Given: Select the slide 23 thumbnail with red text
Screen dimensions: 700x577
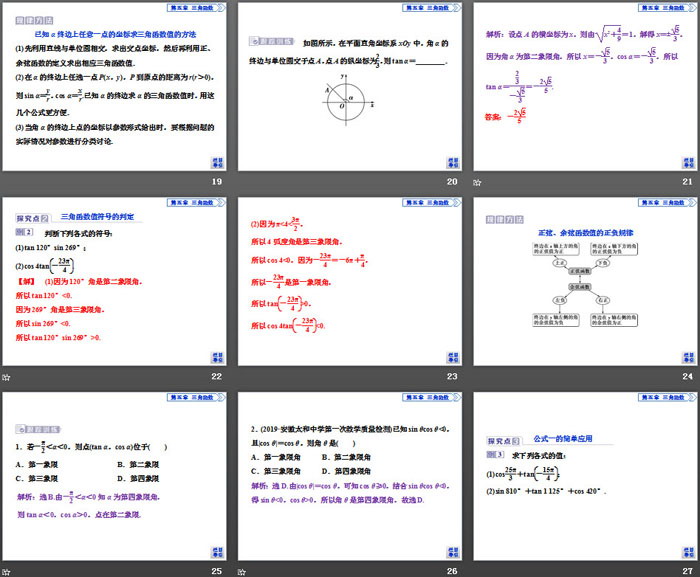Looking at the screenshot, I should 349,282.
